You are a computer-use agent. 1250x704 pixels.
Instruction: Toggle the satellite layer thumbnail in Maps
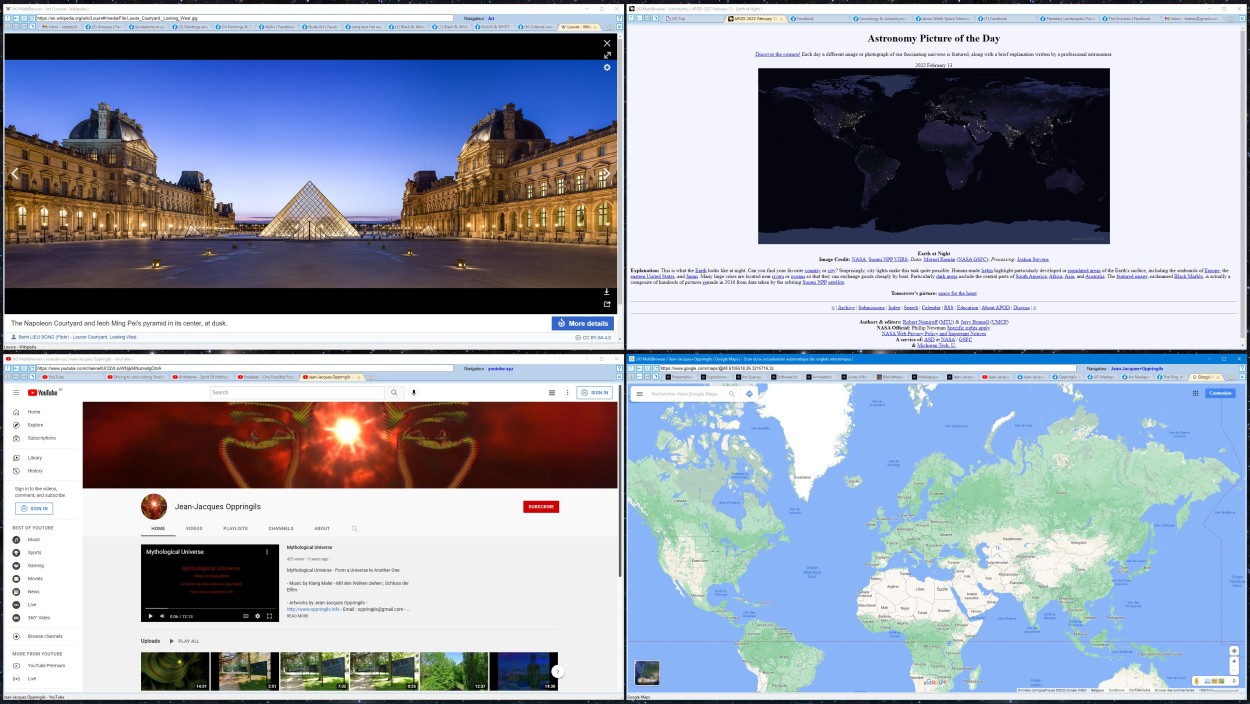point(647,672)
